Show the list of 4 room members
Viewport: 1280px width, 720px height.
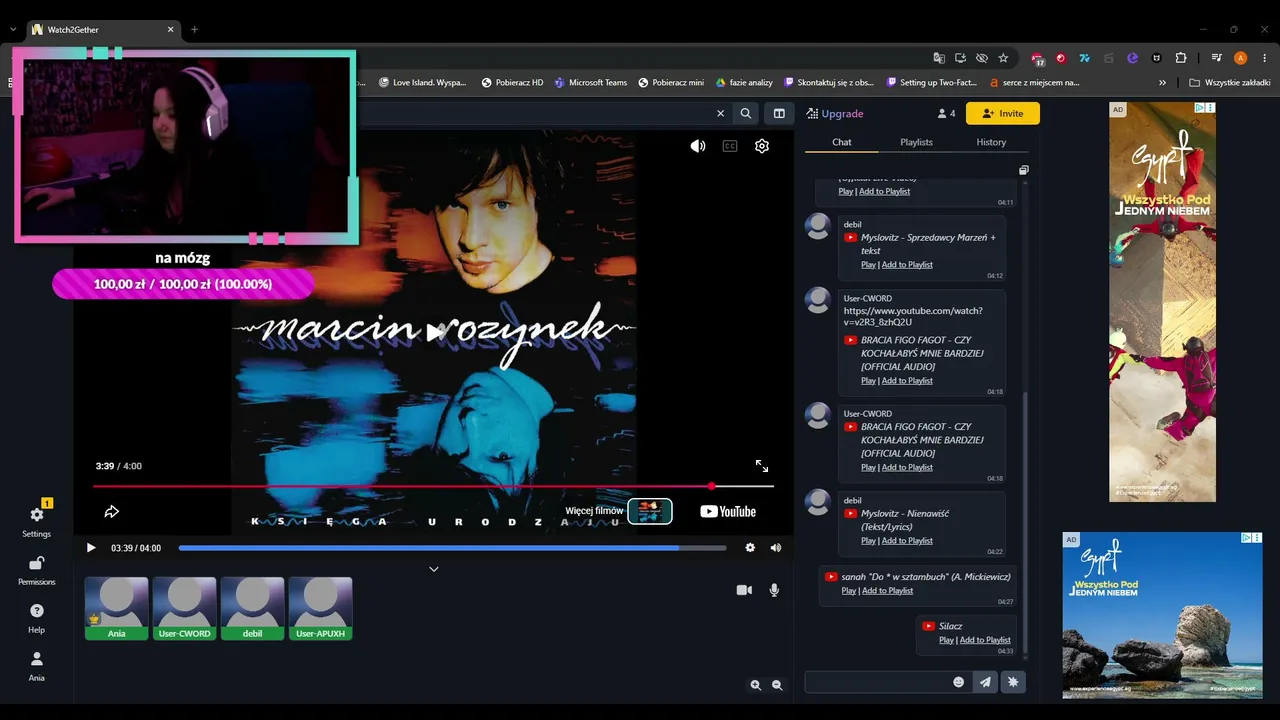click(946, 114)
